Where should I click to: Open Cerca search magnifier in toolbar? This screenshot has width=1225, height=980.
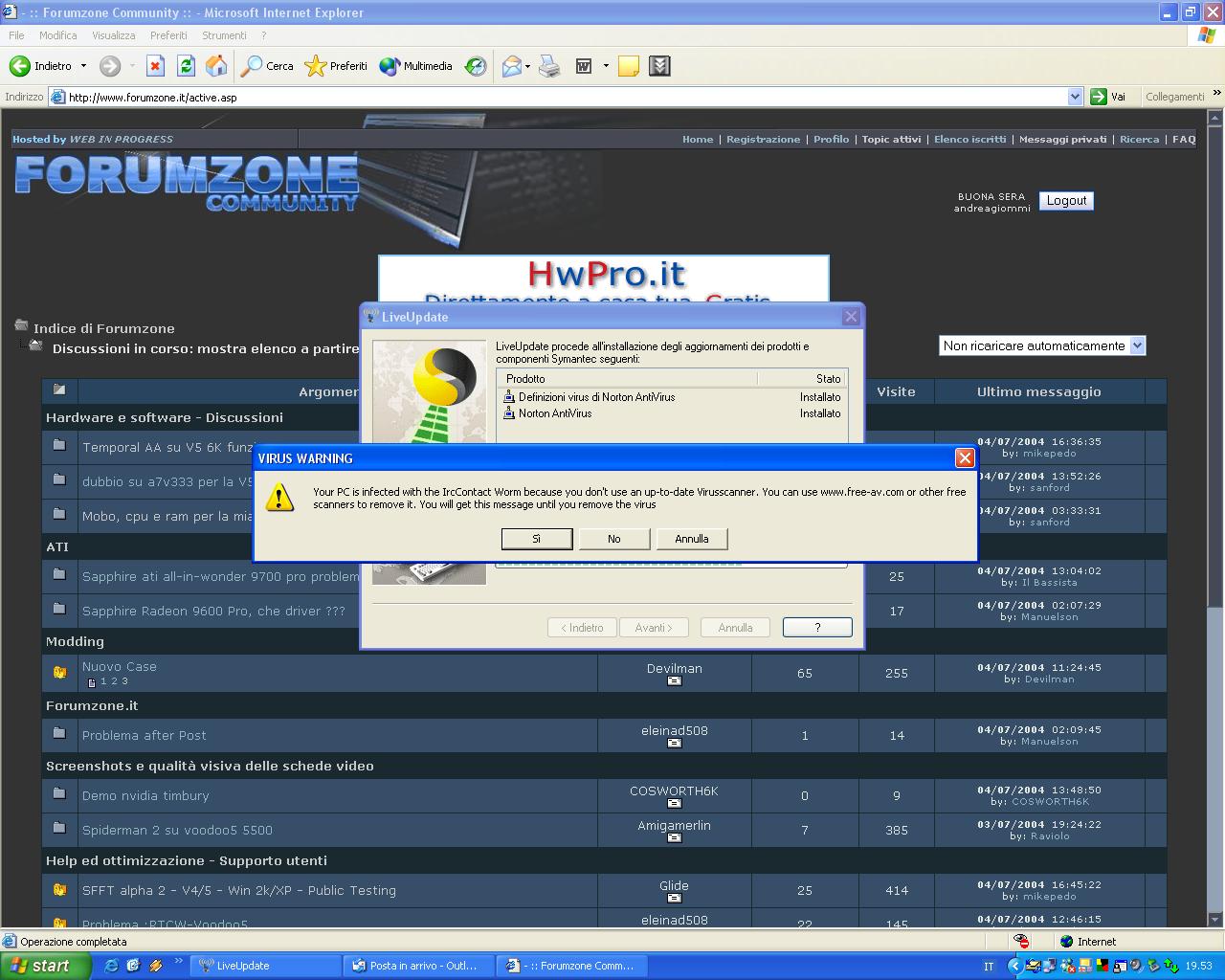[x=267, y=66]
